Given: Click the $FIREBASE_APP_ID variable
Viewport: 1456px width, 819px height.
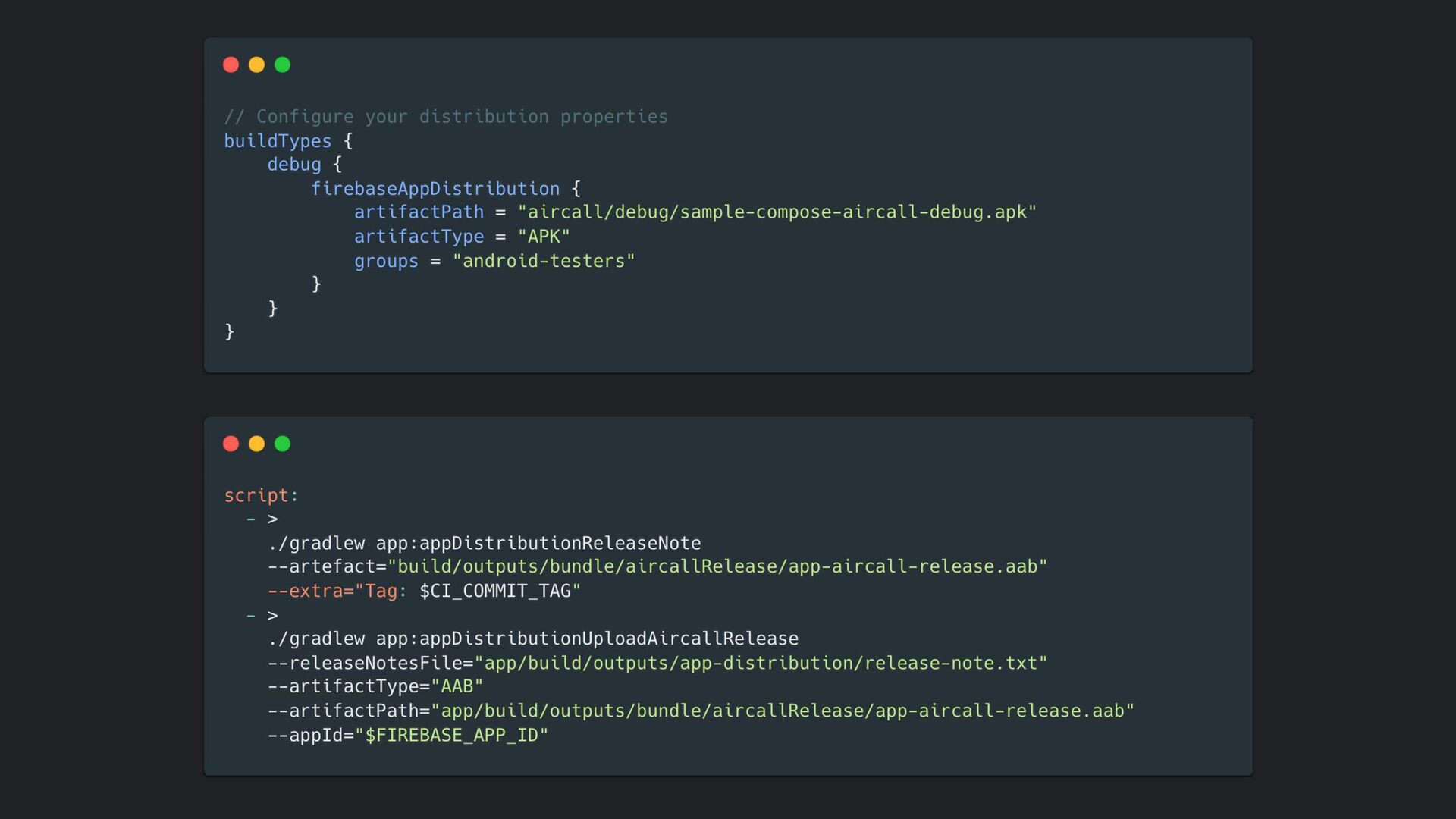Looking at the screenshot, I should click(x=452, y=736).
